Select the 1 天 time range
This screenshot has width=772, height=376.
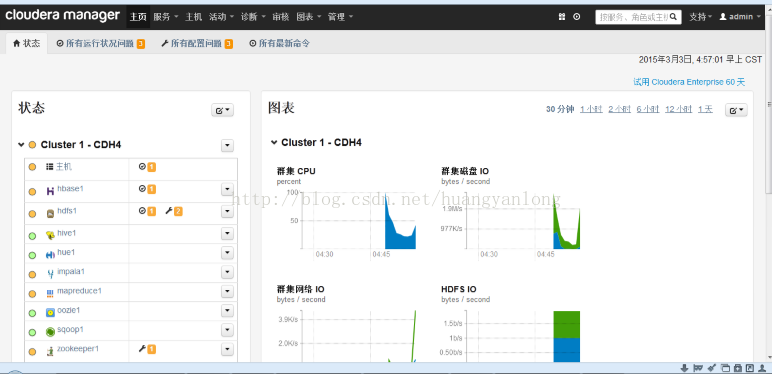click(x=705, y=109)
